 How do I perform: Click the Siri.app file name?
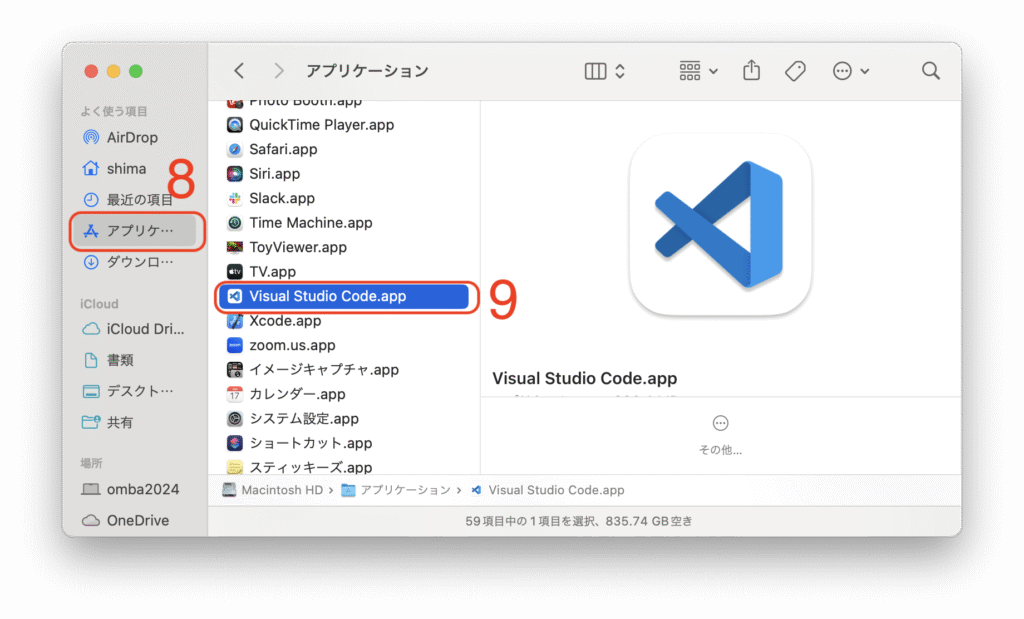coord(275,174)
